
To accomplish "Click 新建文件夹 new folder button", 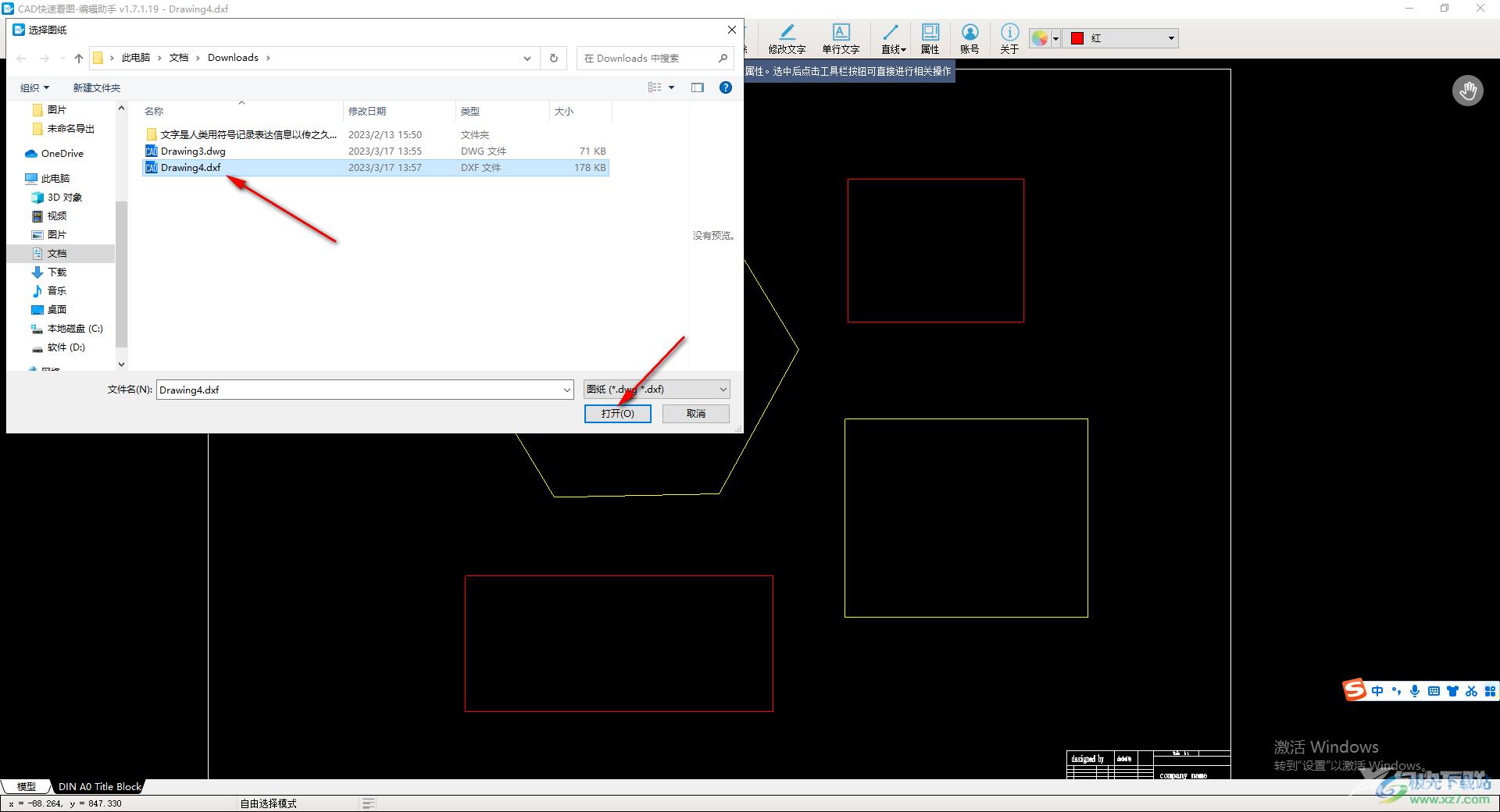I will 97,87.
